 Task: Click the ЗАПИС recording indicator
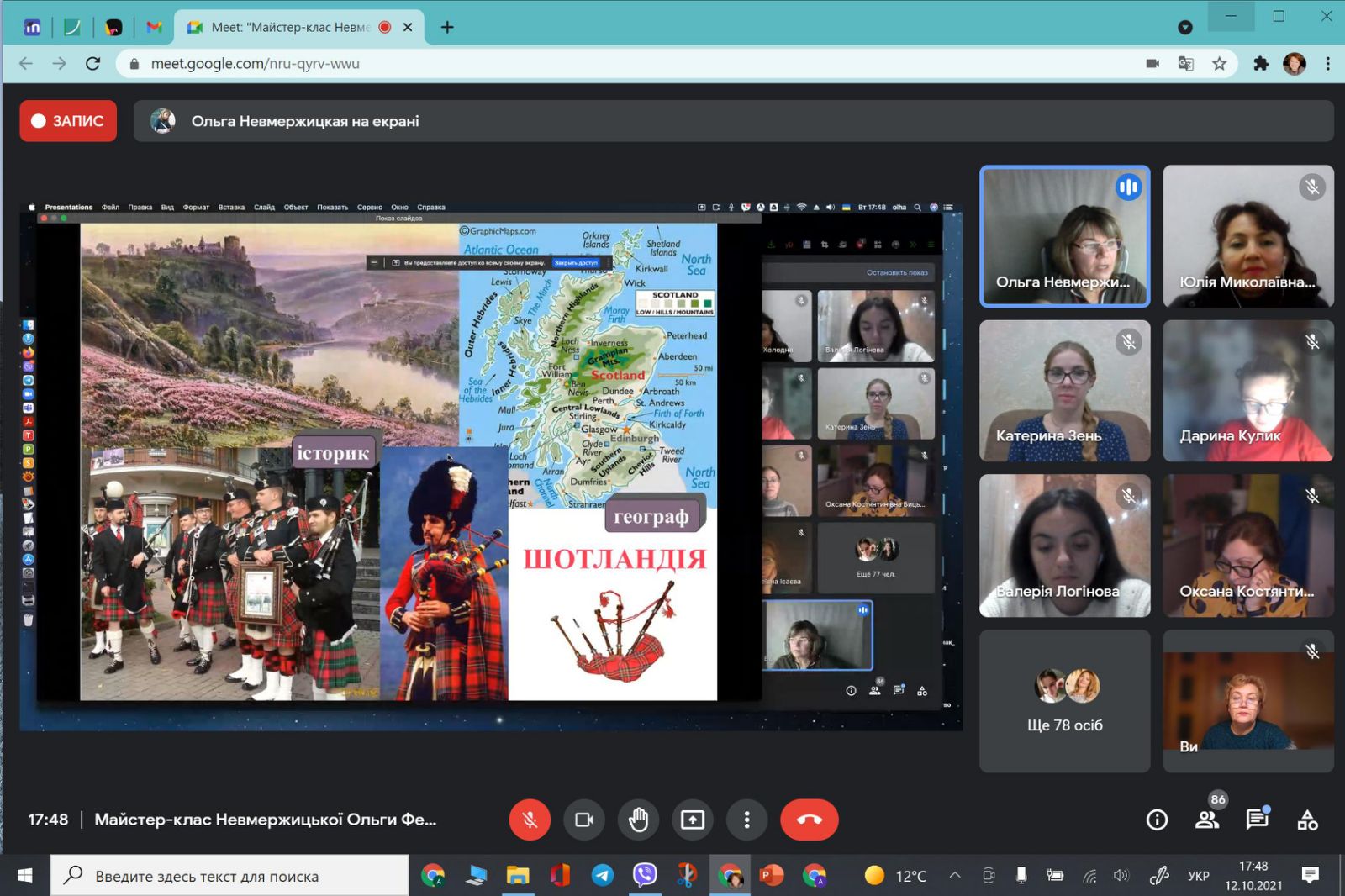(68, 121)
